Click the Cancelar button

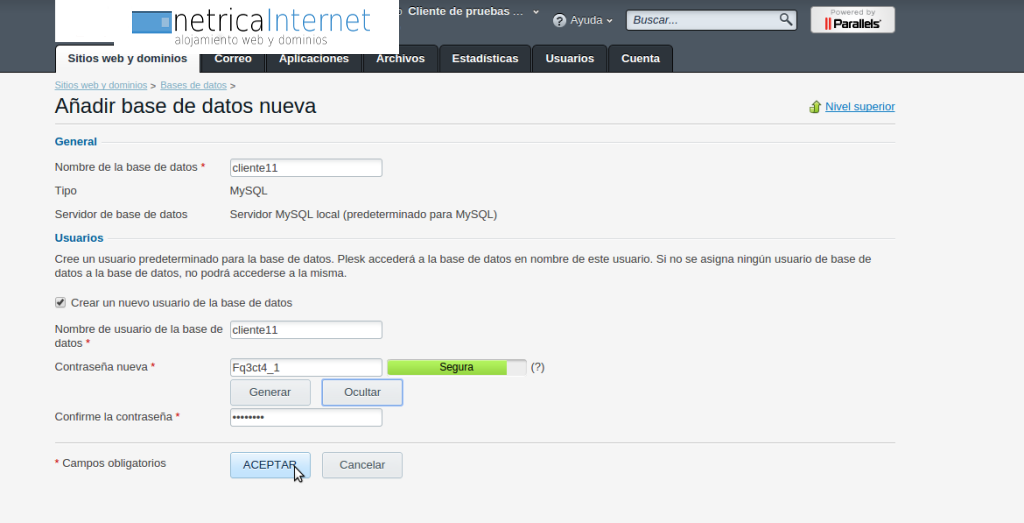[362, 465]
